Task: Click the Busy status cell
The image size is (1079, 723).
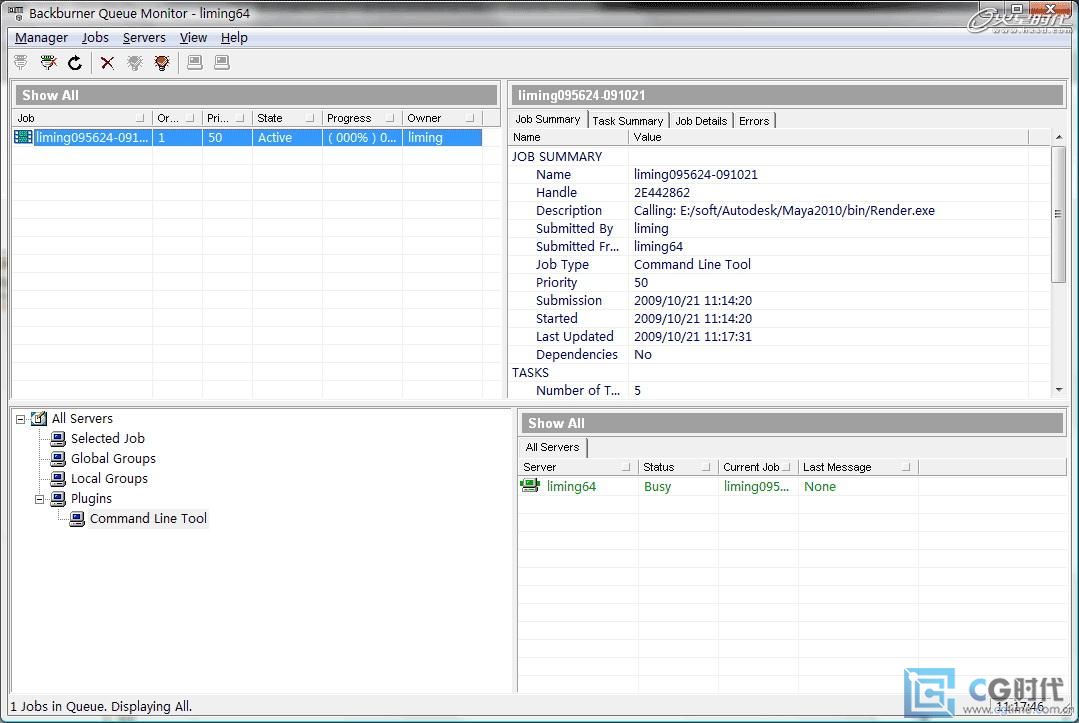Action: point(657,486)
